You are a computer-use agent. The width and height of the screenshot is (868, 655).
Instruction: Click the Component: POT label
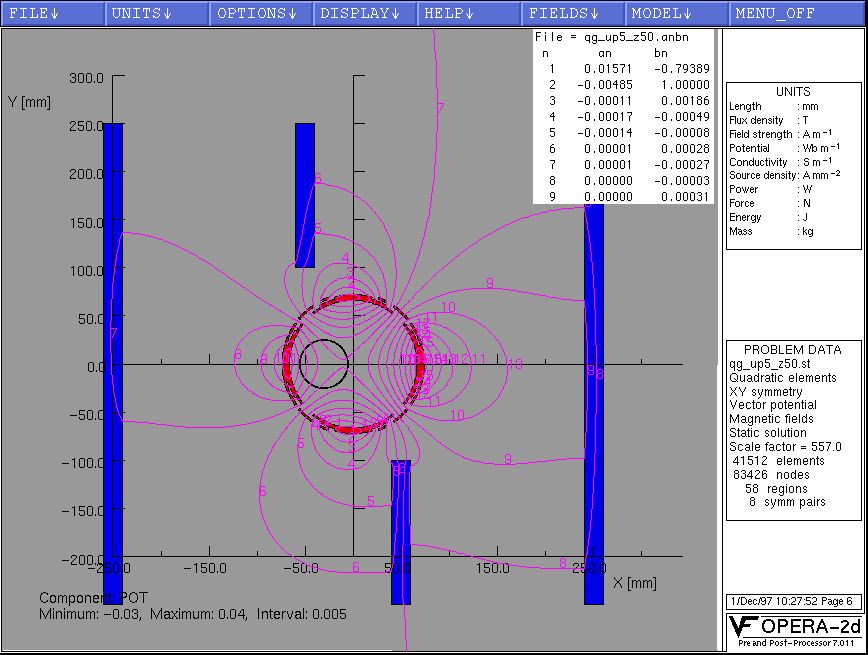93,598
